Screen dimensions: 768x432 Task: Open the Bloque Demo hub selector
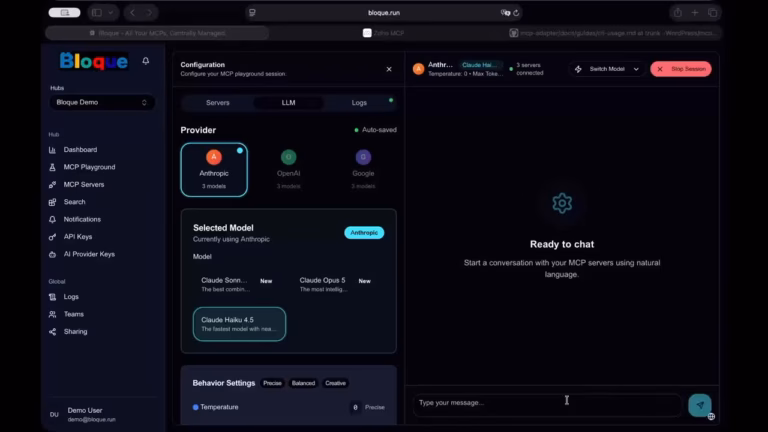102,102
